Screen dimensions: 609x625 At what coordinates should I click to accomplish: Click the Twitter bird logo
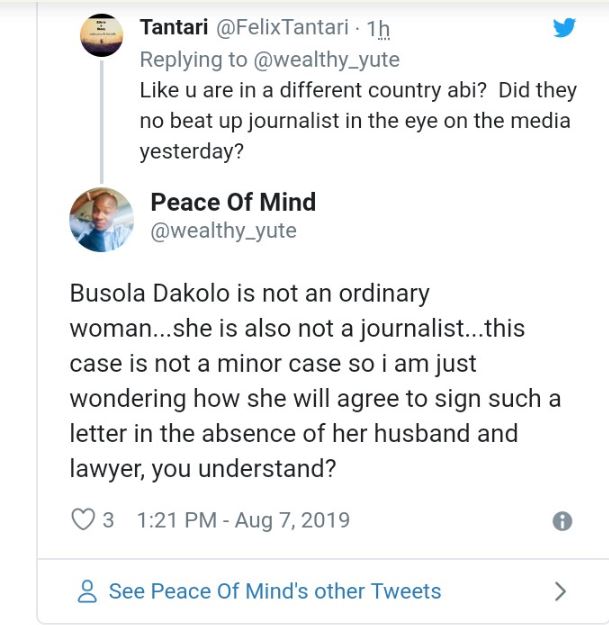tap(564, 27)
